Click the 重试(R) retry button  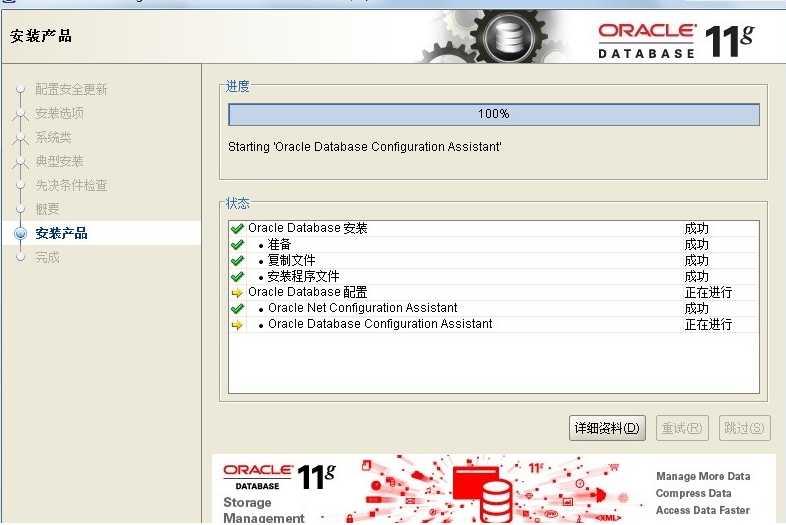point(682,428)
